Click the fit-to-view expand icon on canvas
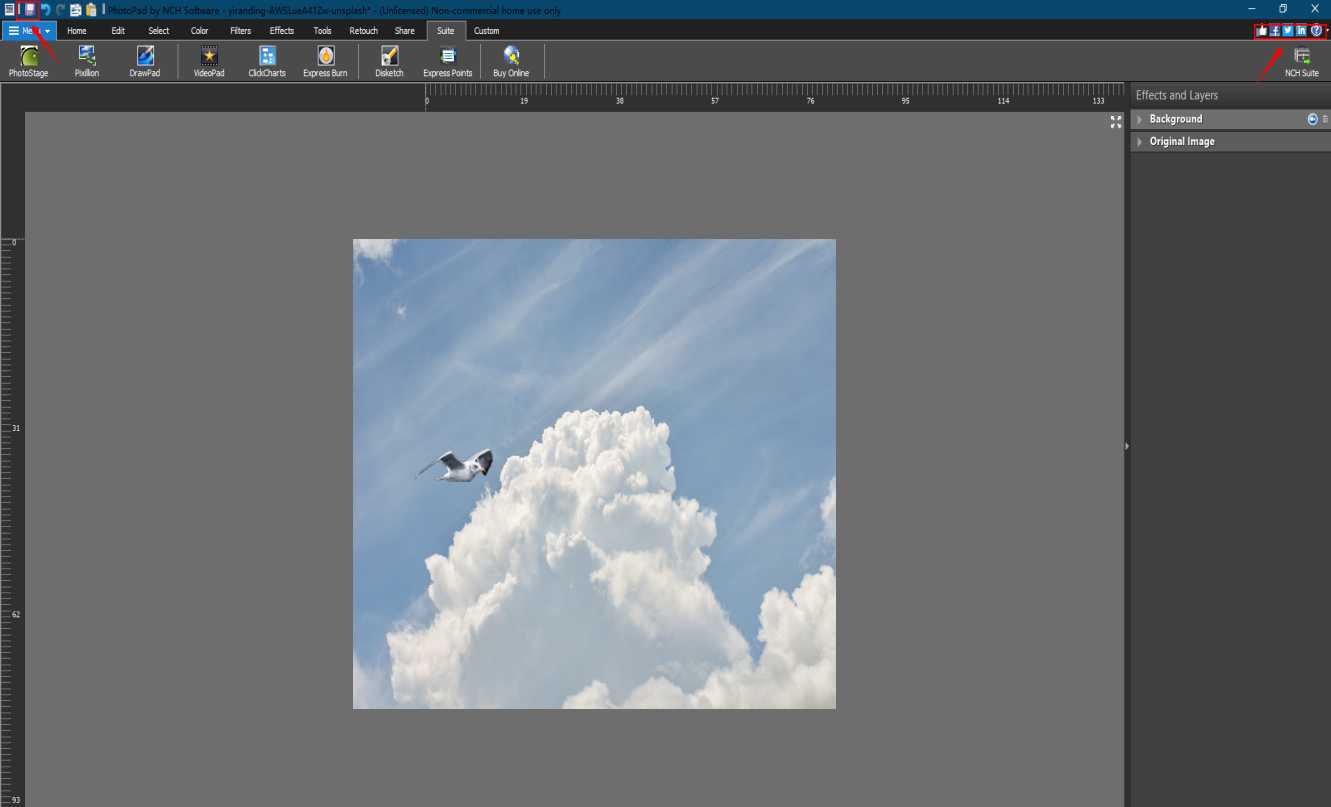This screenshot has height=807, width=1331. coord(1116,122)
